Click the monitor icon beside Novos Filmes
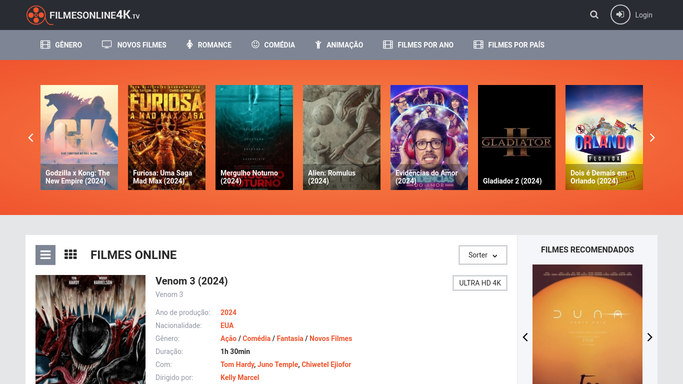The width and height of the screenshot is (683, 384). coord(107,44)
